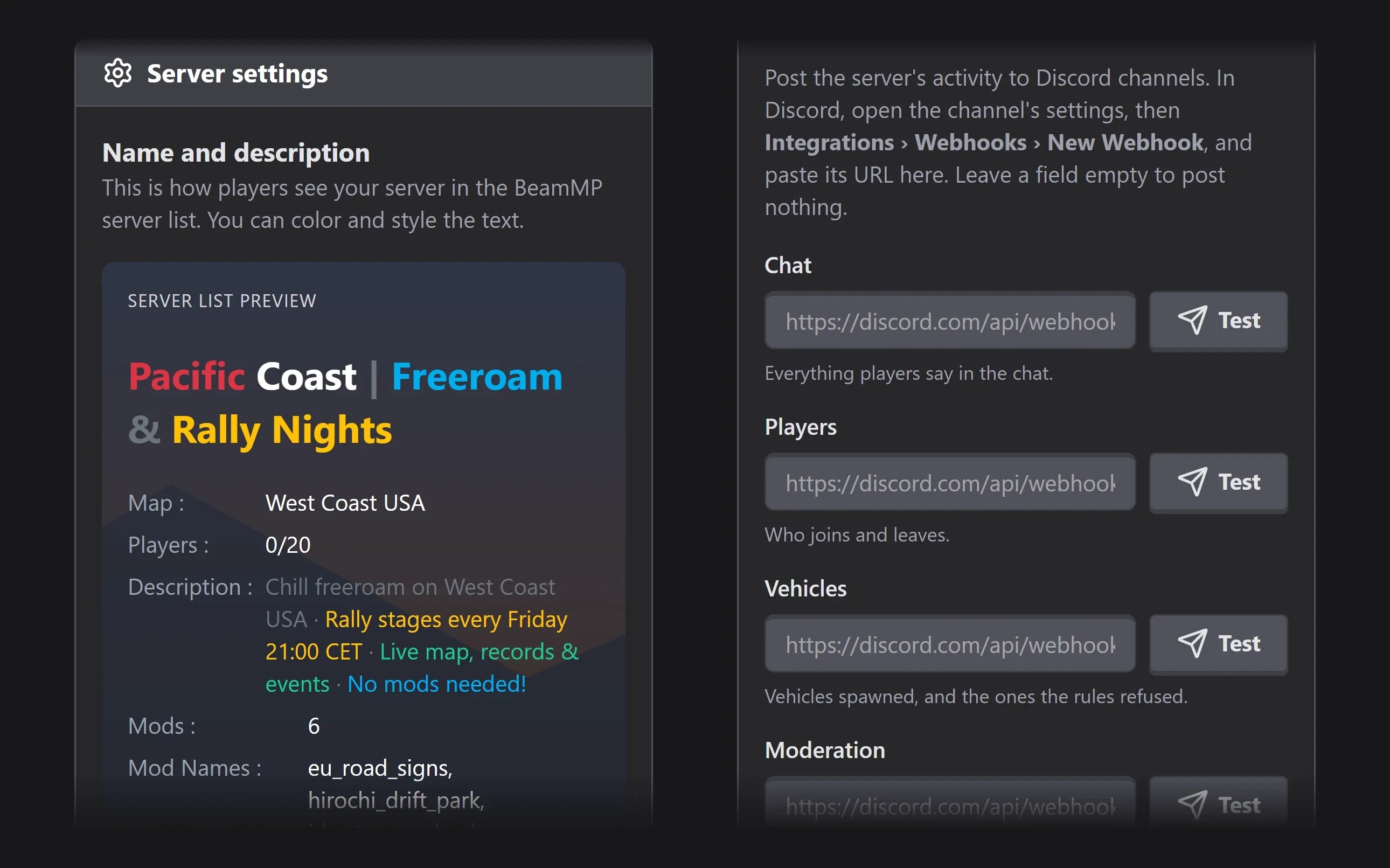Image resolution: width=1390 pixels, height=868 pixels.
Task: Click the Mods : label
Action: point(161,726)
